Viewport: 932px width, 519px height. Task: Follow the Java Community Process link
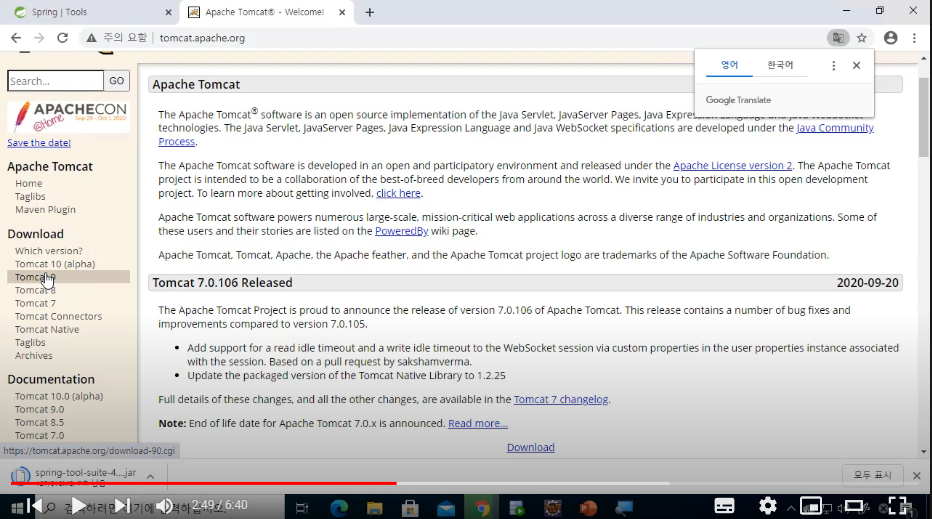click(835, 128)
